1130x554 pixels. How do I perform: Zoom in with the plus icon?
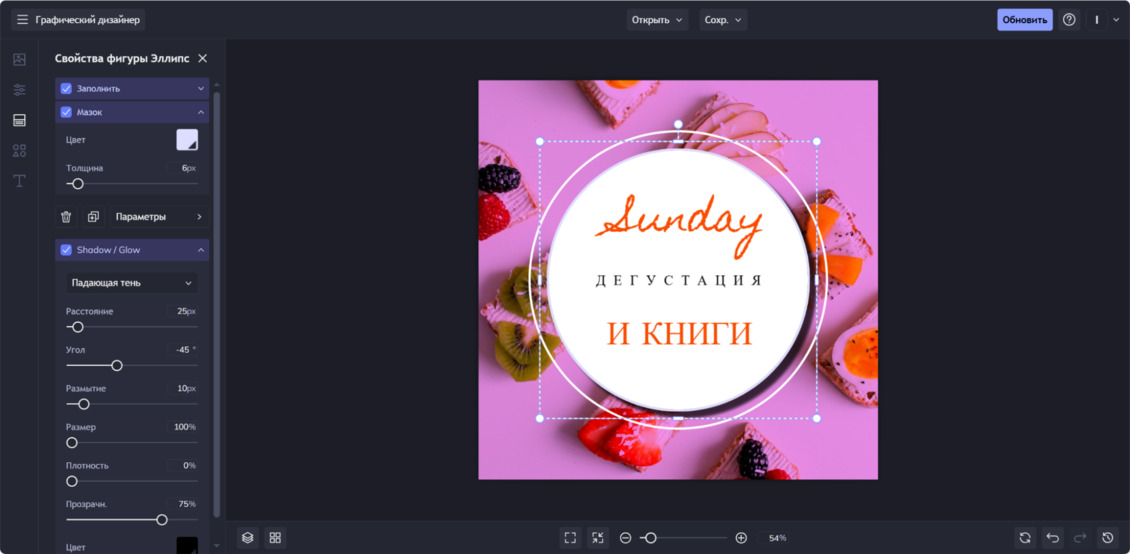pyautogui.click(x=741, y=538)
